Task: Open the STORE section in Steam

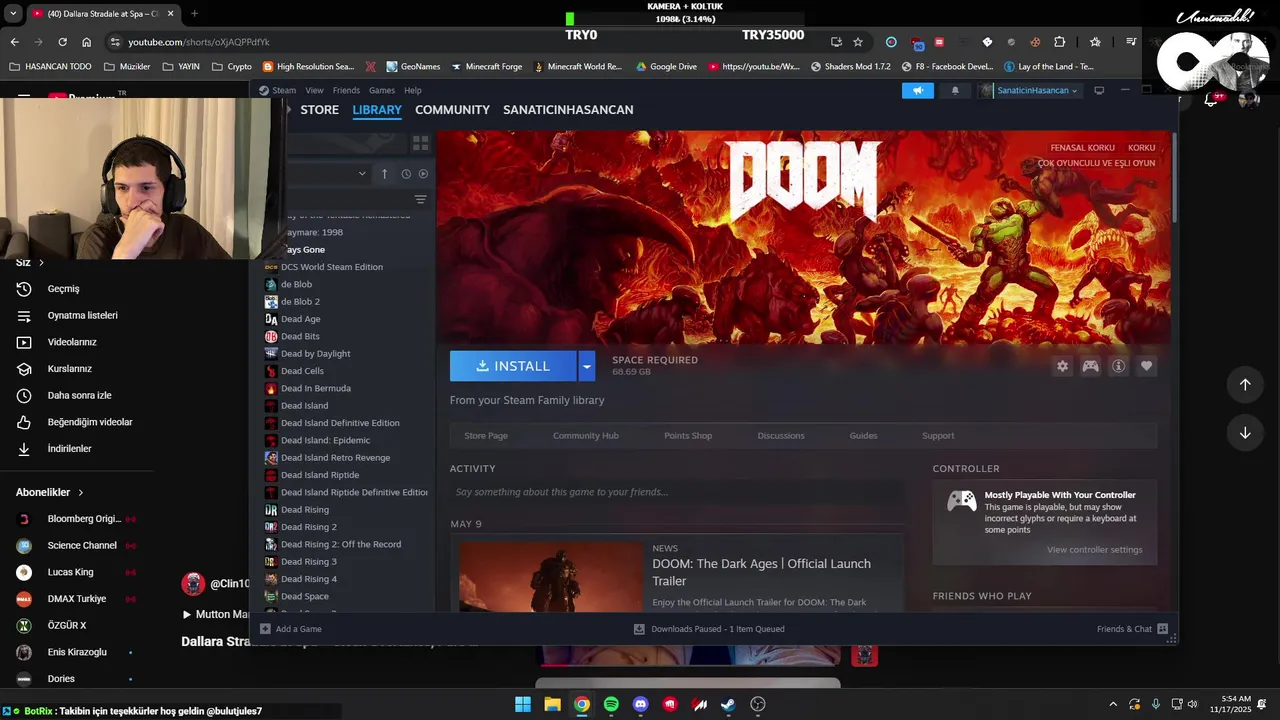Action: (320, 110)
